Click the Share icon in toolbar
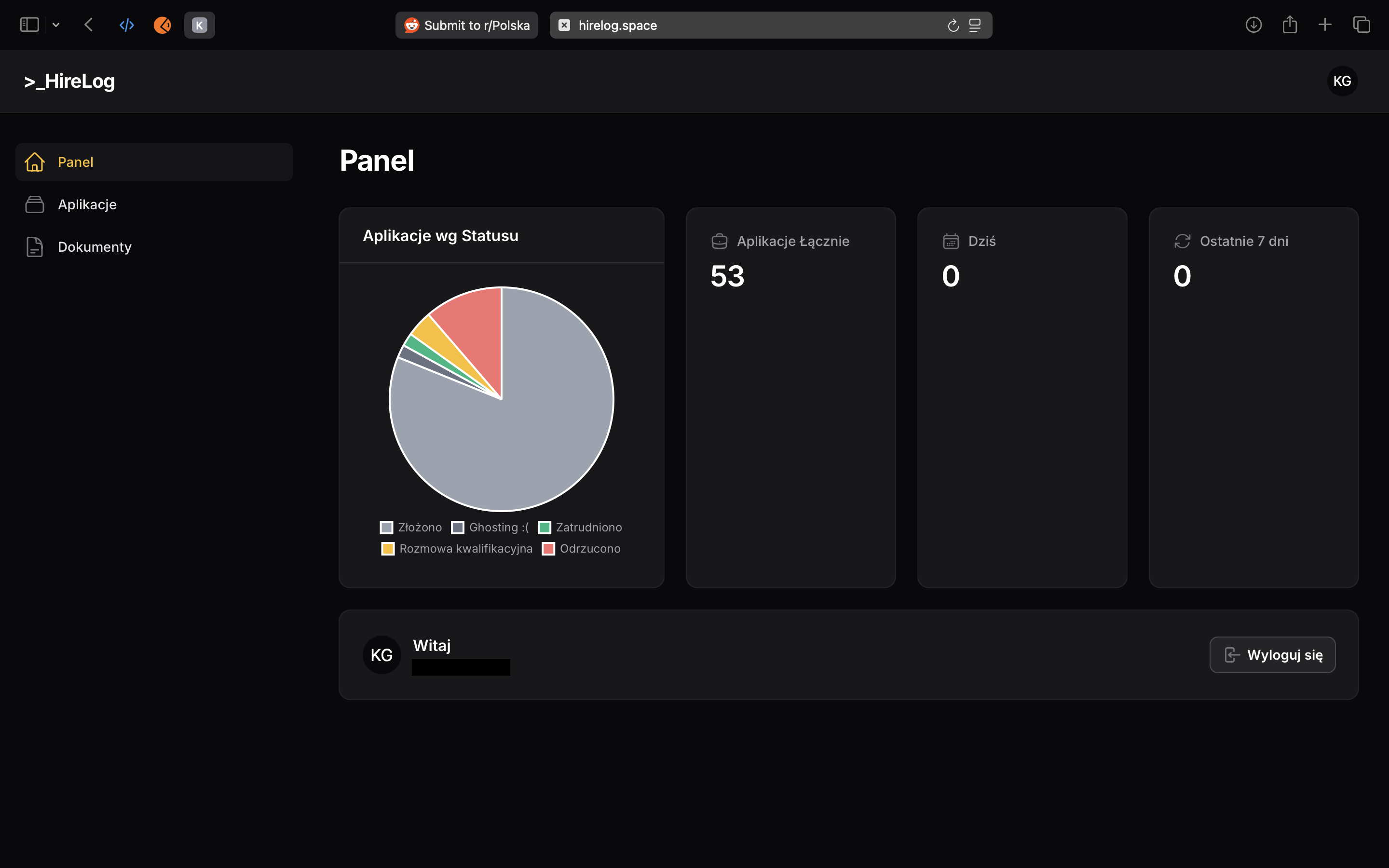The image size is (1389, 868). tap(1290, 25)
